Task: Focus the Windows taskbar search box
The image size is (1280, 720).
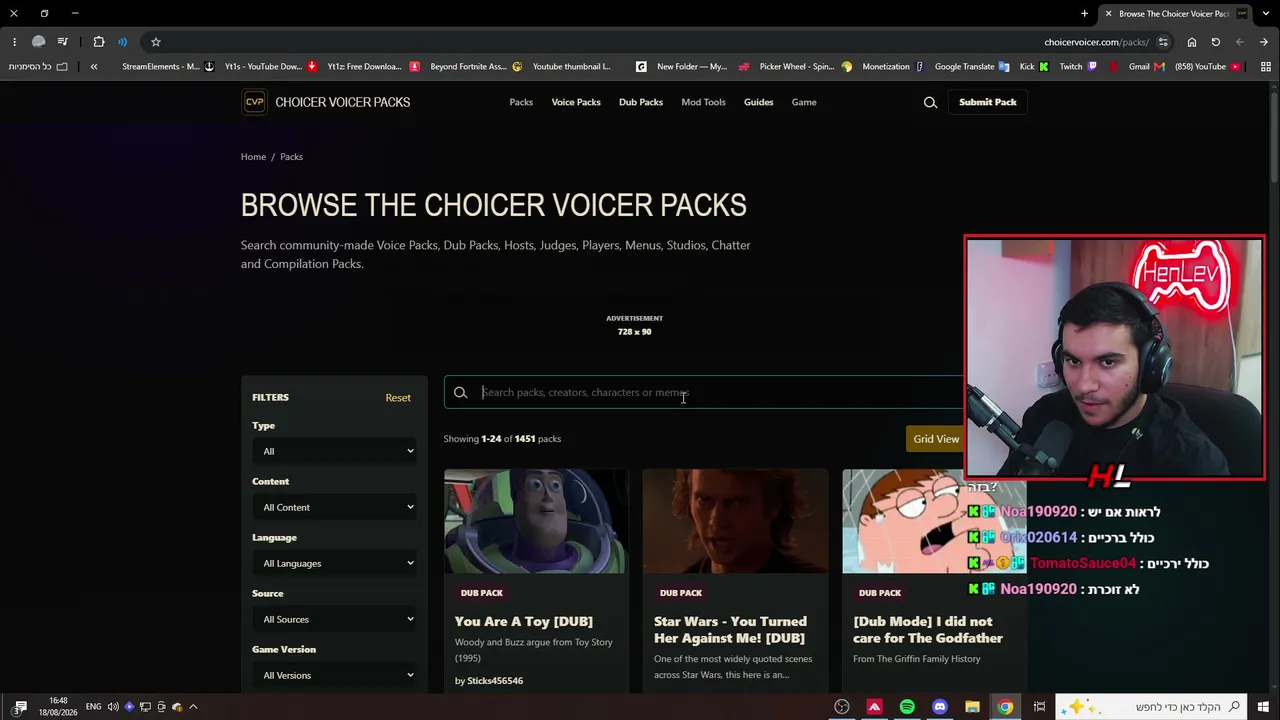Action: (1152, 707)
